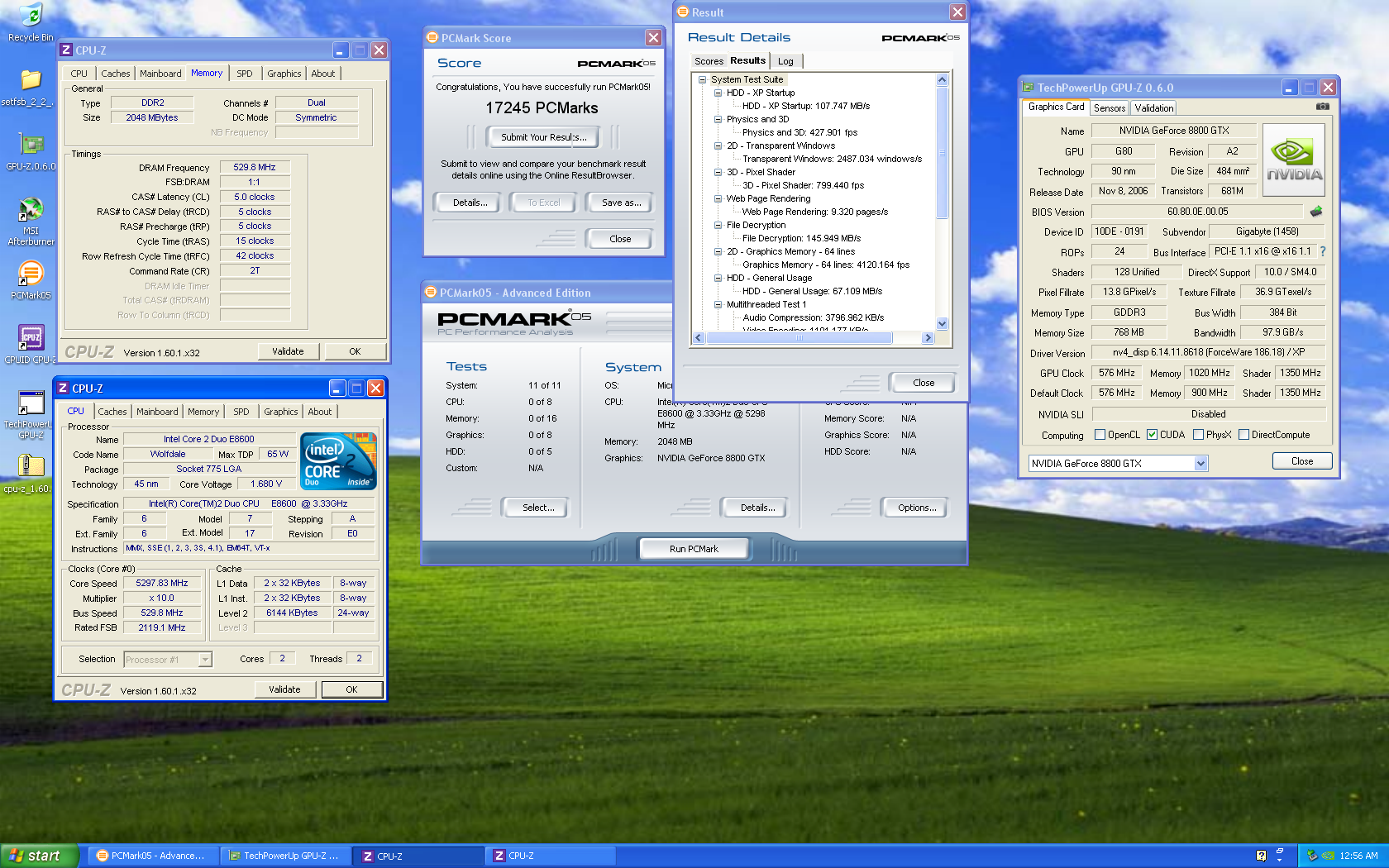The width and height of the screenshot is (1389, 868).
Task: Click the NVIDIA logo in GPU-Z
Action: tap(1294, 160)
